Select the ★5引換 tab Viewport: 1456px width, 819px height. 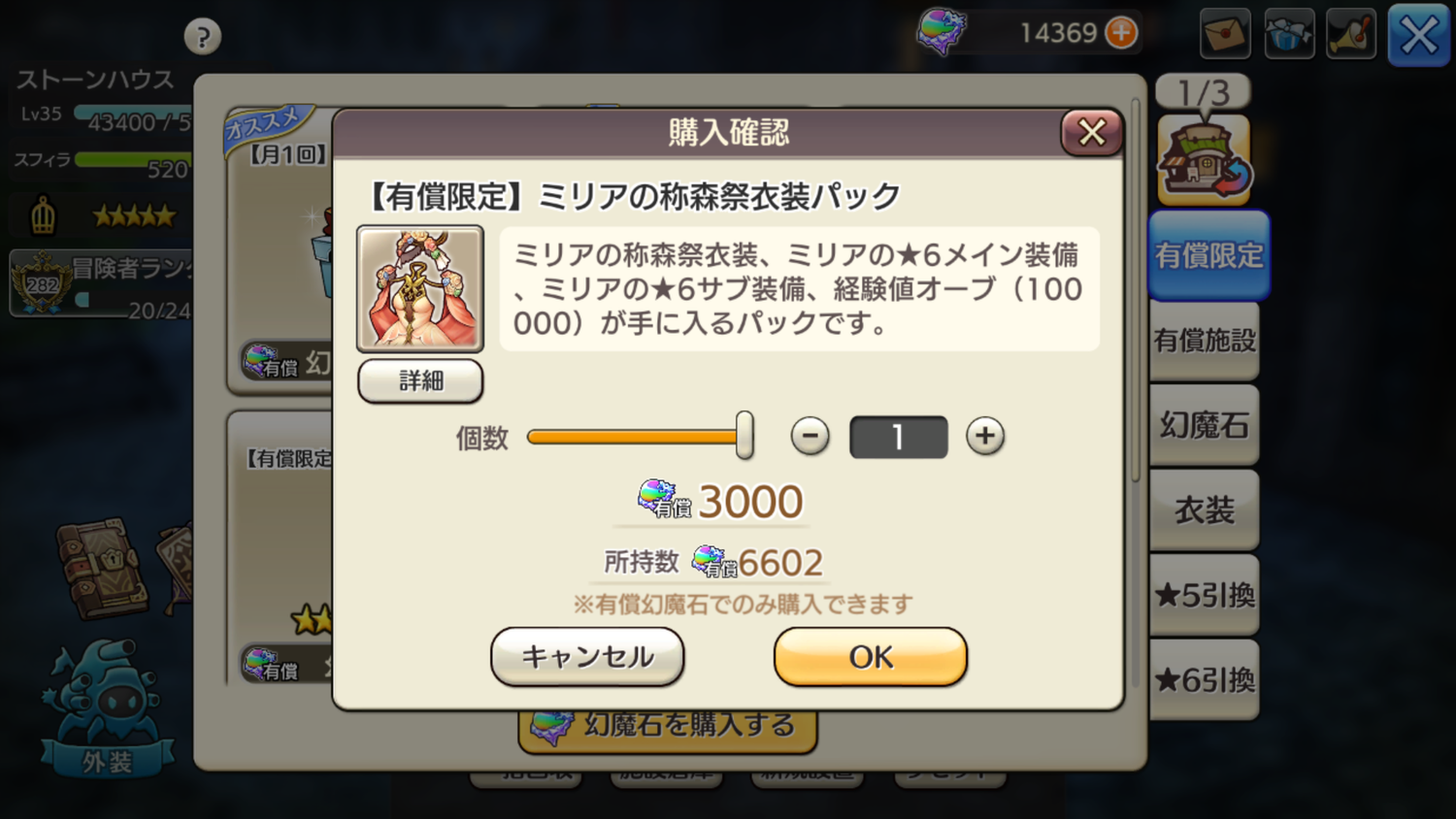click(x=1205, y=595)
